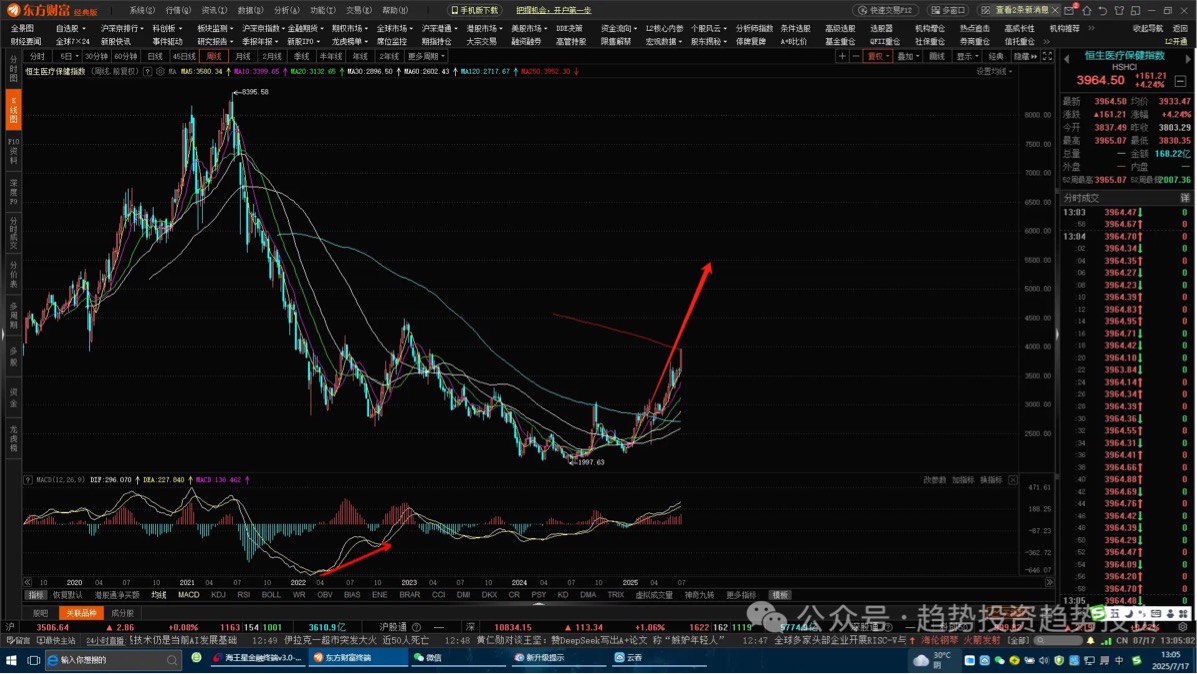Viewport: 1197px width, 674px height.
Task: Open the 手机版下载 mobile download button
Action: (x=475, y=10)
